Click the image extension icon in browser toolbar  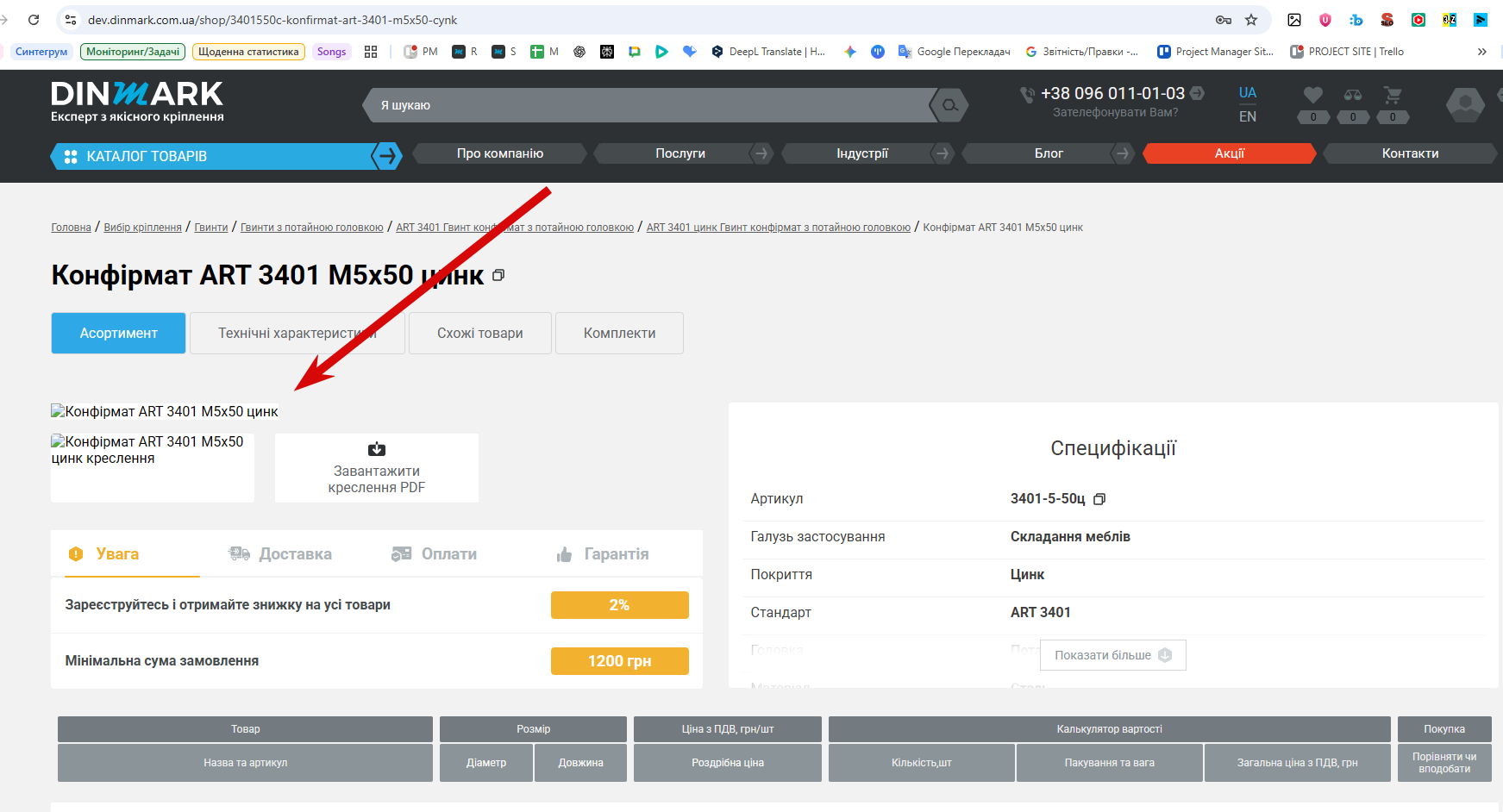point(1294,20)
